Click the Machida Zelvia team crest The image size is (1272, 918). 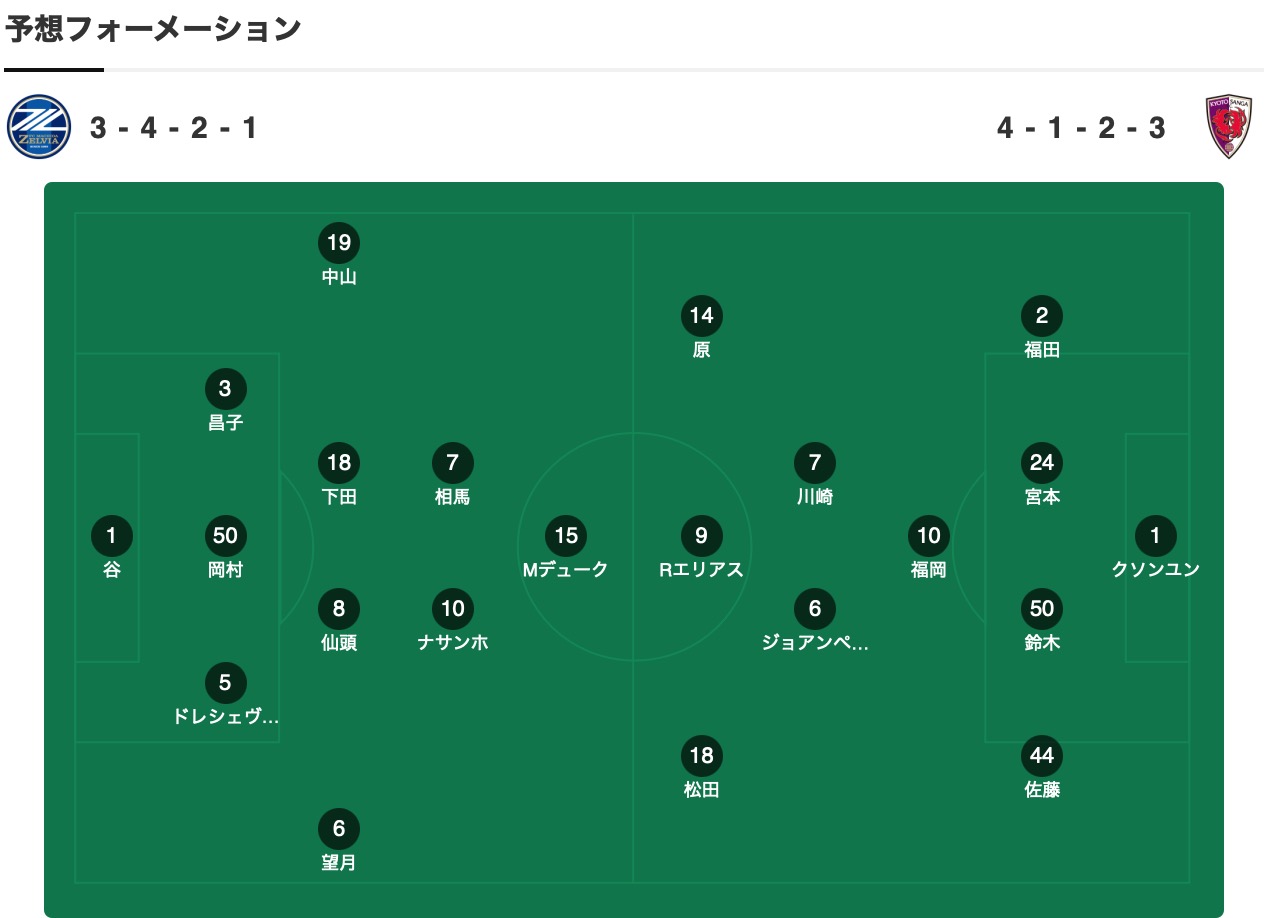[40, 127]
